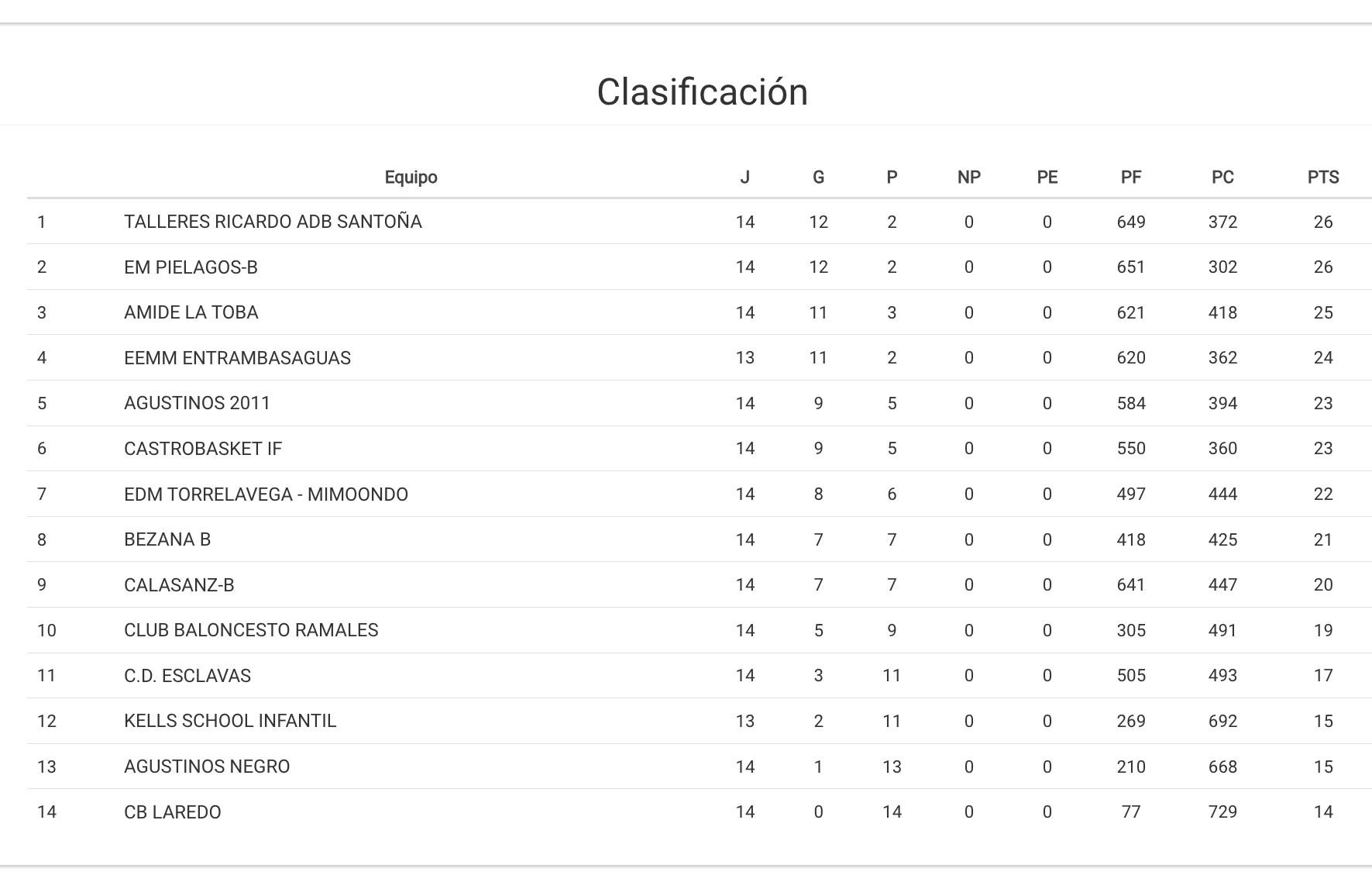Click the PF column header
The width and height of the screenshot is (1372, 889).
point(1130,177)
